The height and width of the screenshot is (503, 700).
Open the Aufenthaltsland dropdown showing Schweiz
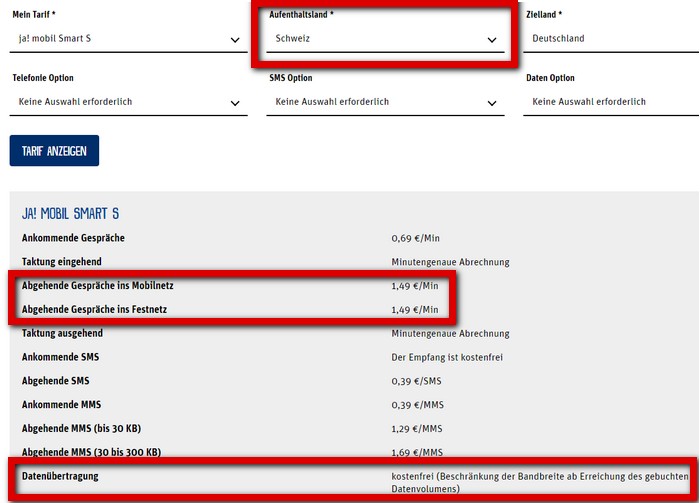pos(385,39)
